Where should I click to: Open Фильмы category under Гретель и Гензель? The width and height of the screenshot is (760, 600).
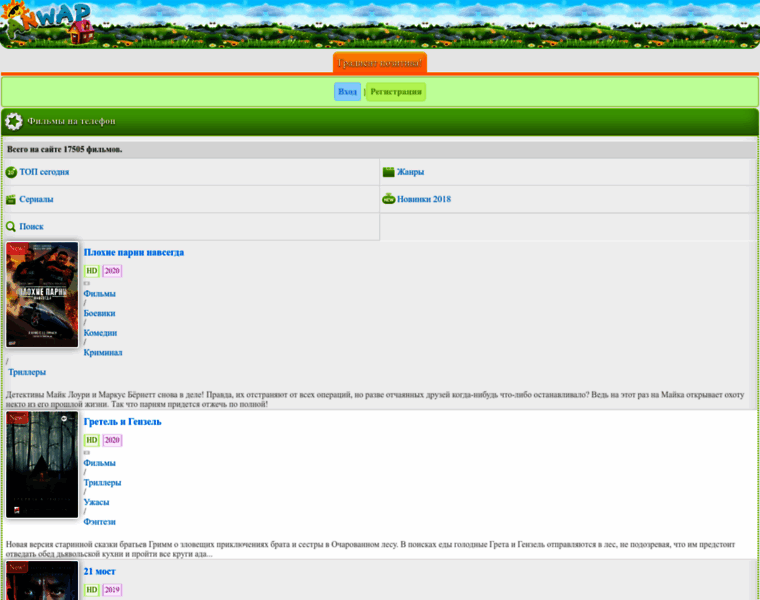click(99, 463)
